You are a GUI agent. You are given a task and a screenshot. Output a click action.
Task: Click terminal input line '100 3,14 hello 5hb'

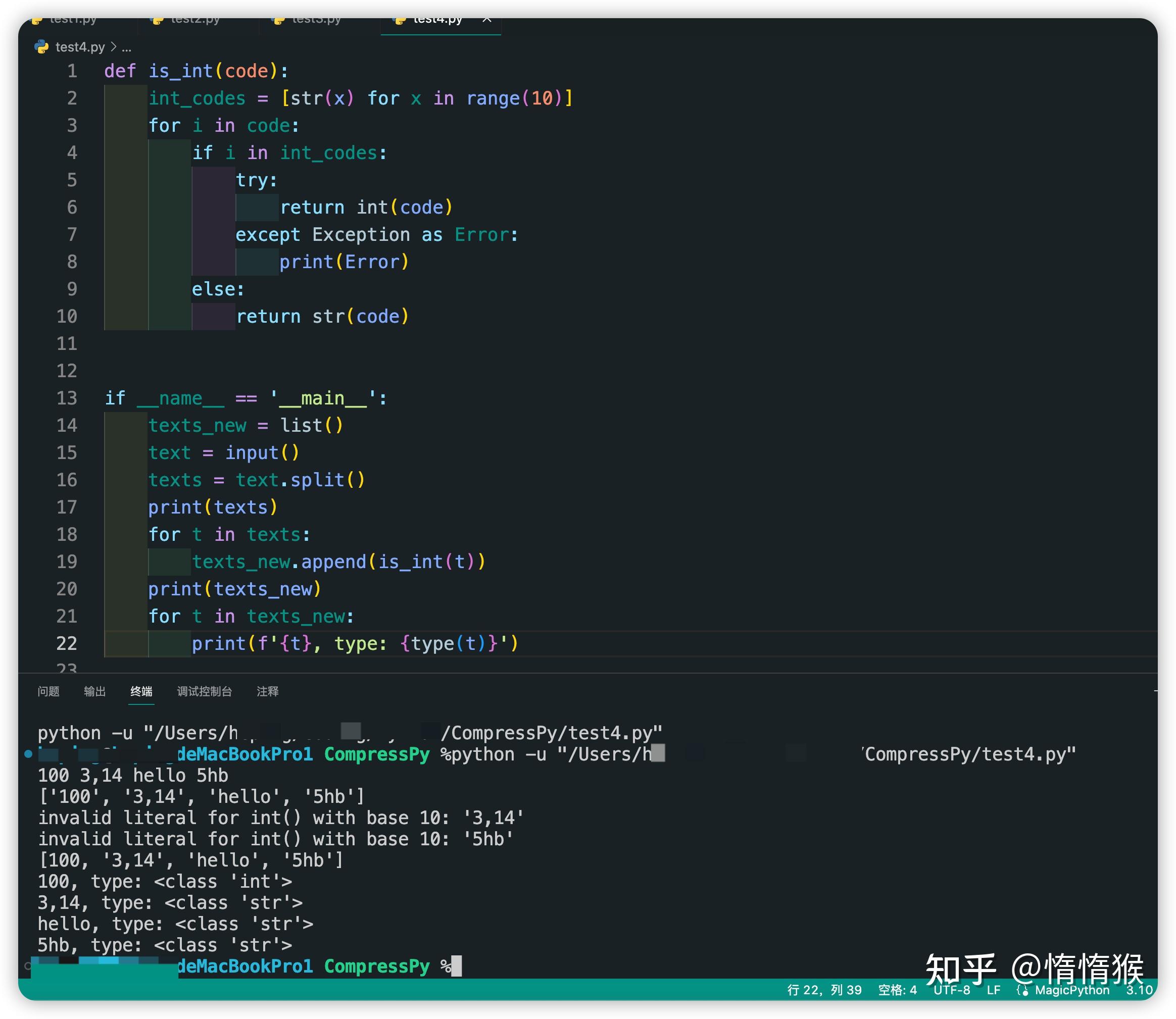132,776
